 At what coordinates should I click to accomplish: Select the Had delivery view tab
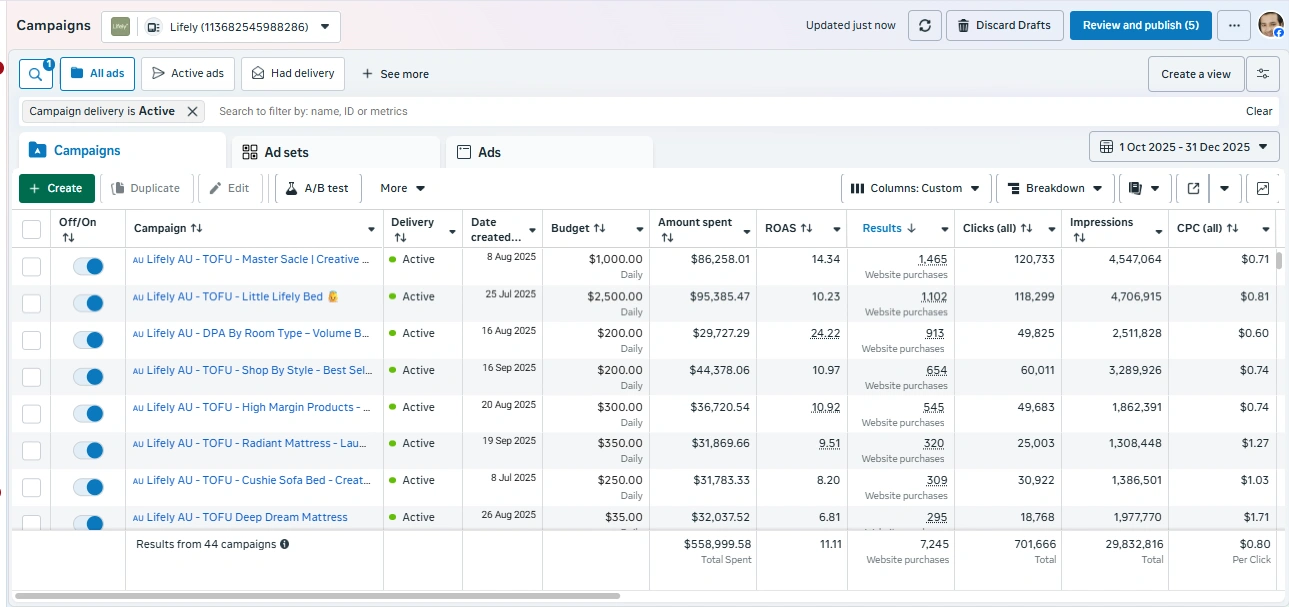[293, 74]
